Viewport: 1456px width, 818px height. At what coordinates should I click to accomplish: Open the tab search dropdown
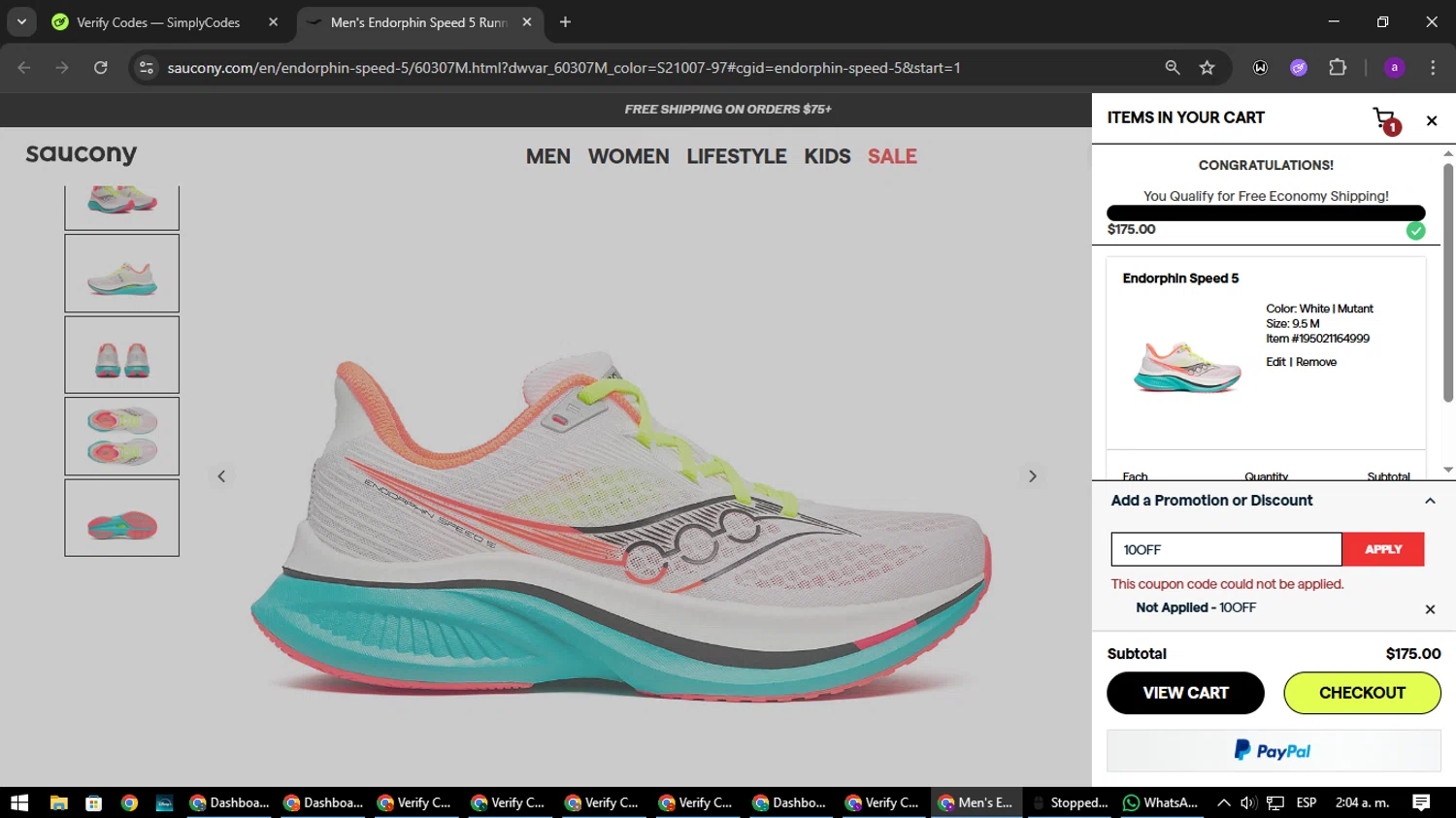coord(21,22)
